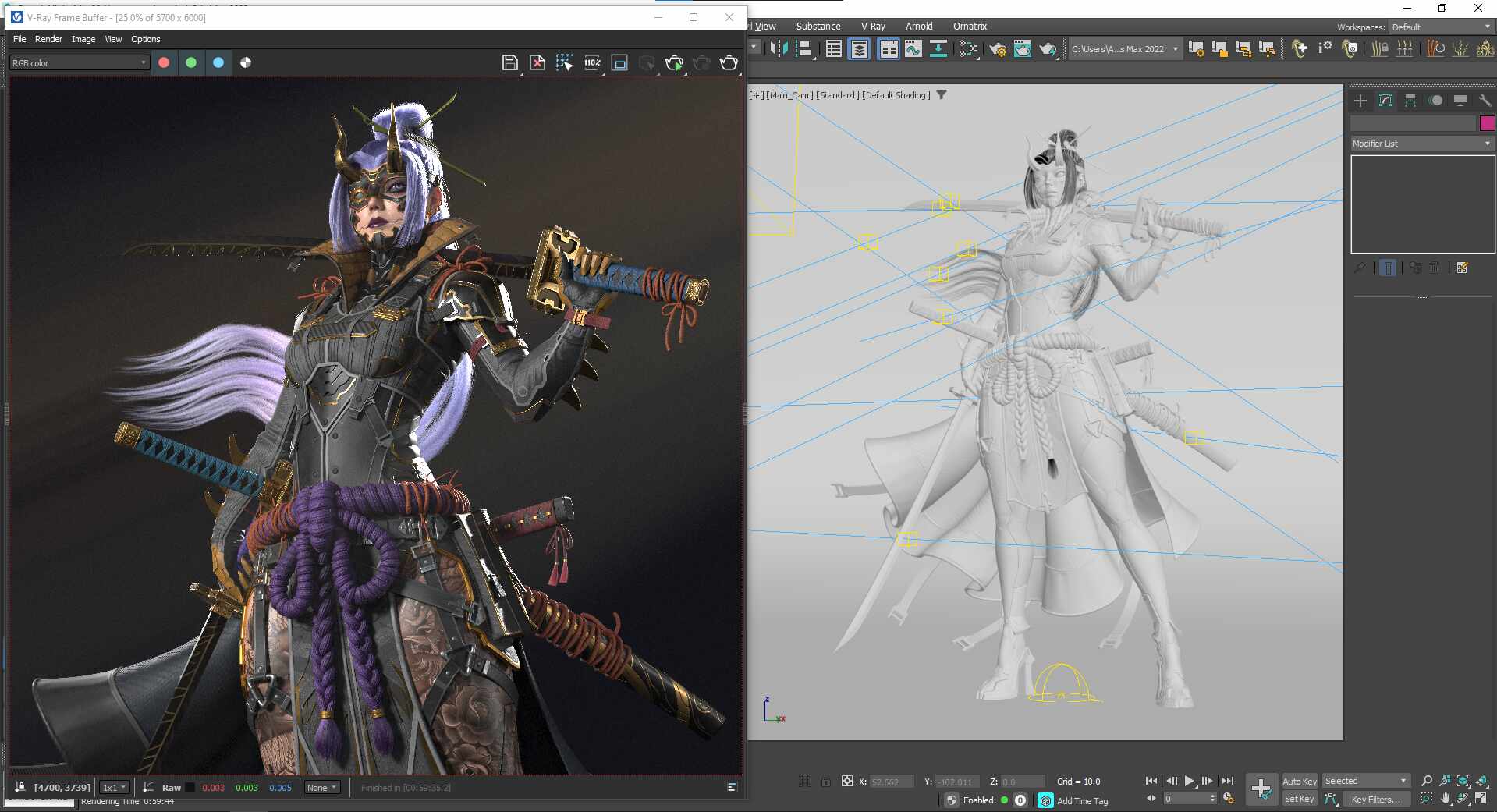This screenshot has height=812, width=1497.
Task: Click the Zoom Extents All icon
Action: click(1481, 781)
